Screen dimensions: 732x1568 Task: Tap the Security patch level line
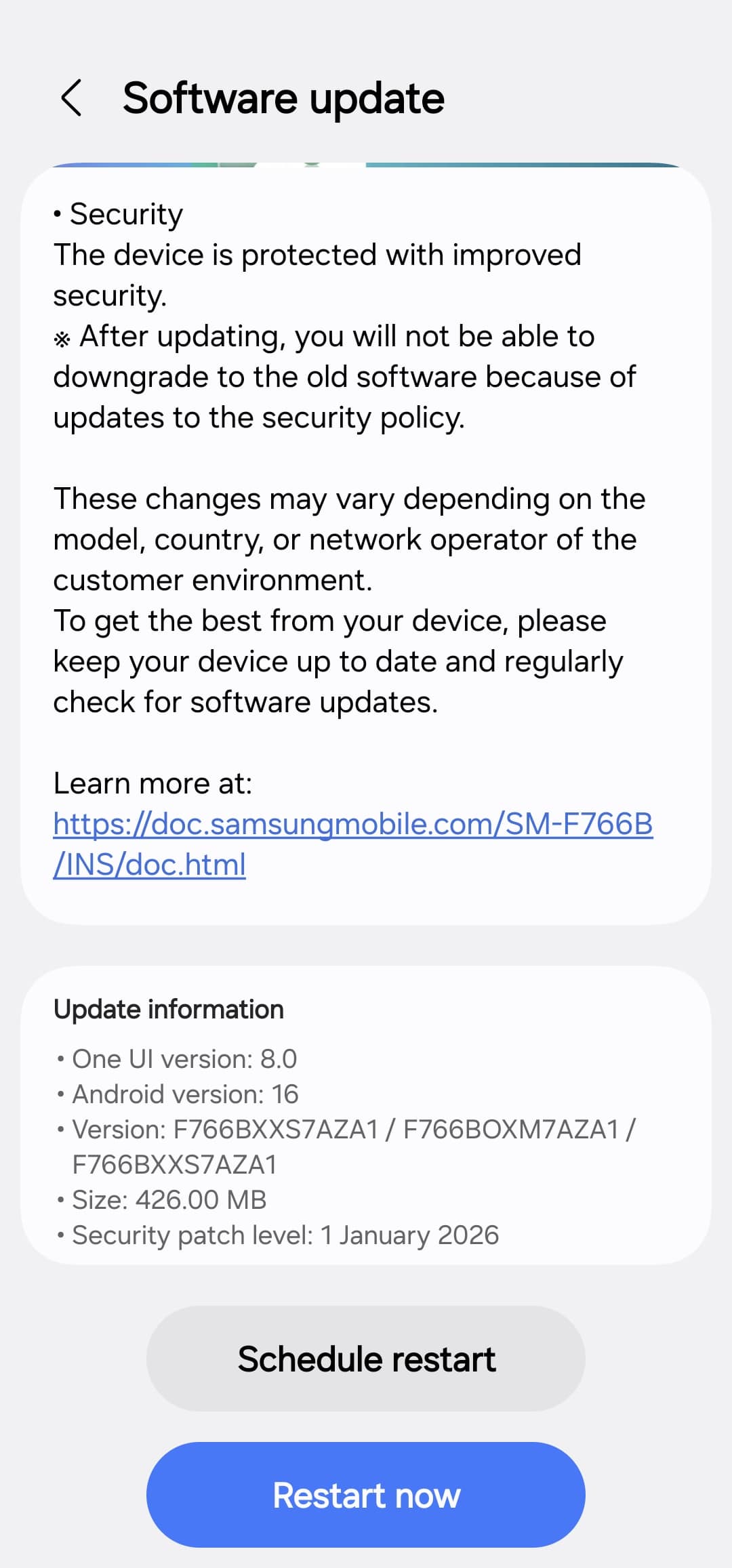pos(285,1235)
